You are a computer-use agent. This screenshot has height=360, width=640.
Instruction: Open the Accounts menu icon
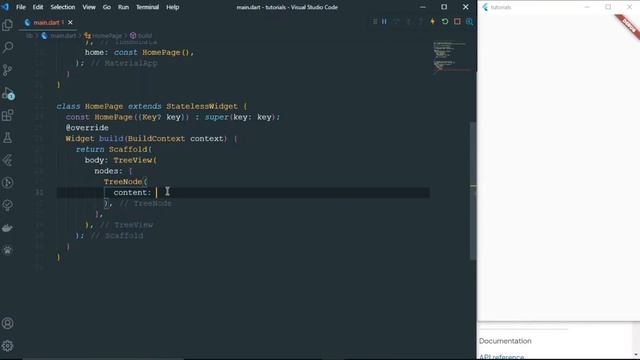tap(7, 323)
